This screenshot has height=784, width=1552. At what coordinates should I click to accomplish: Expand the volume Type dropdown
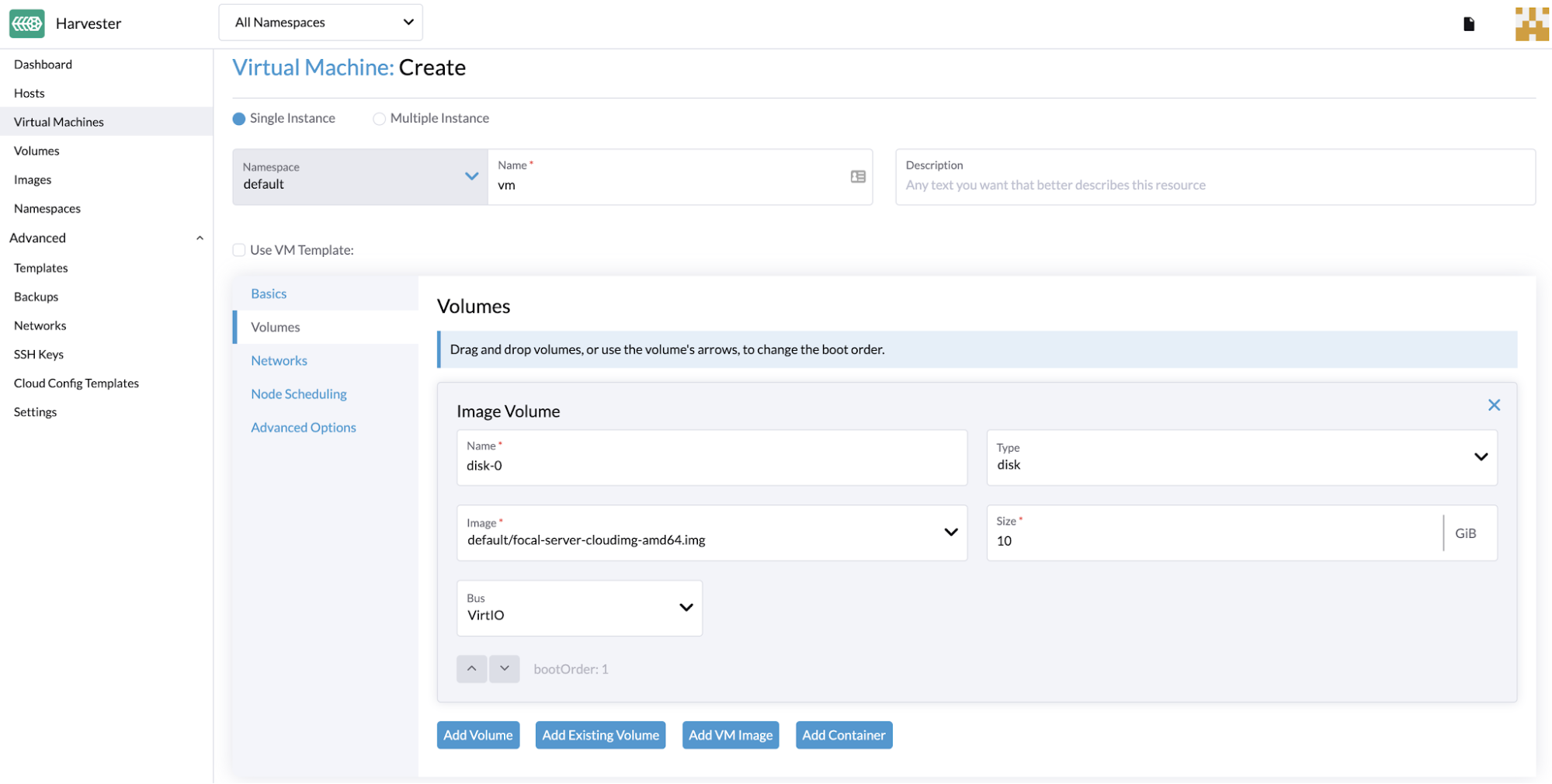(x=1241, y=458)
